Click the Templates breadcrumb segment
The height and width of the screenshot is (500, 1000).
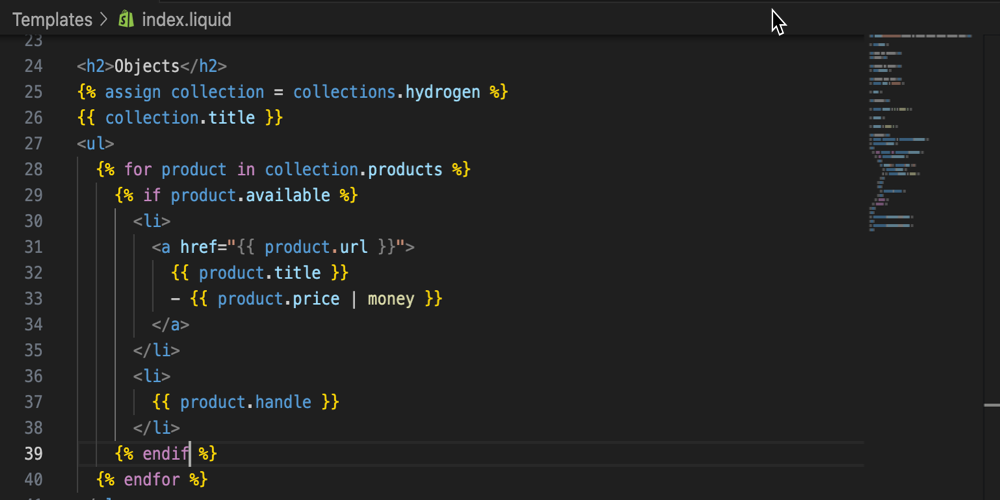tap(52, 20)
